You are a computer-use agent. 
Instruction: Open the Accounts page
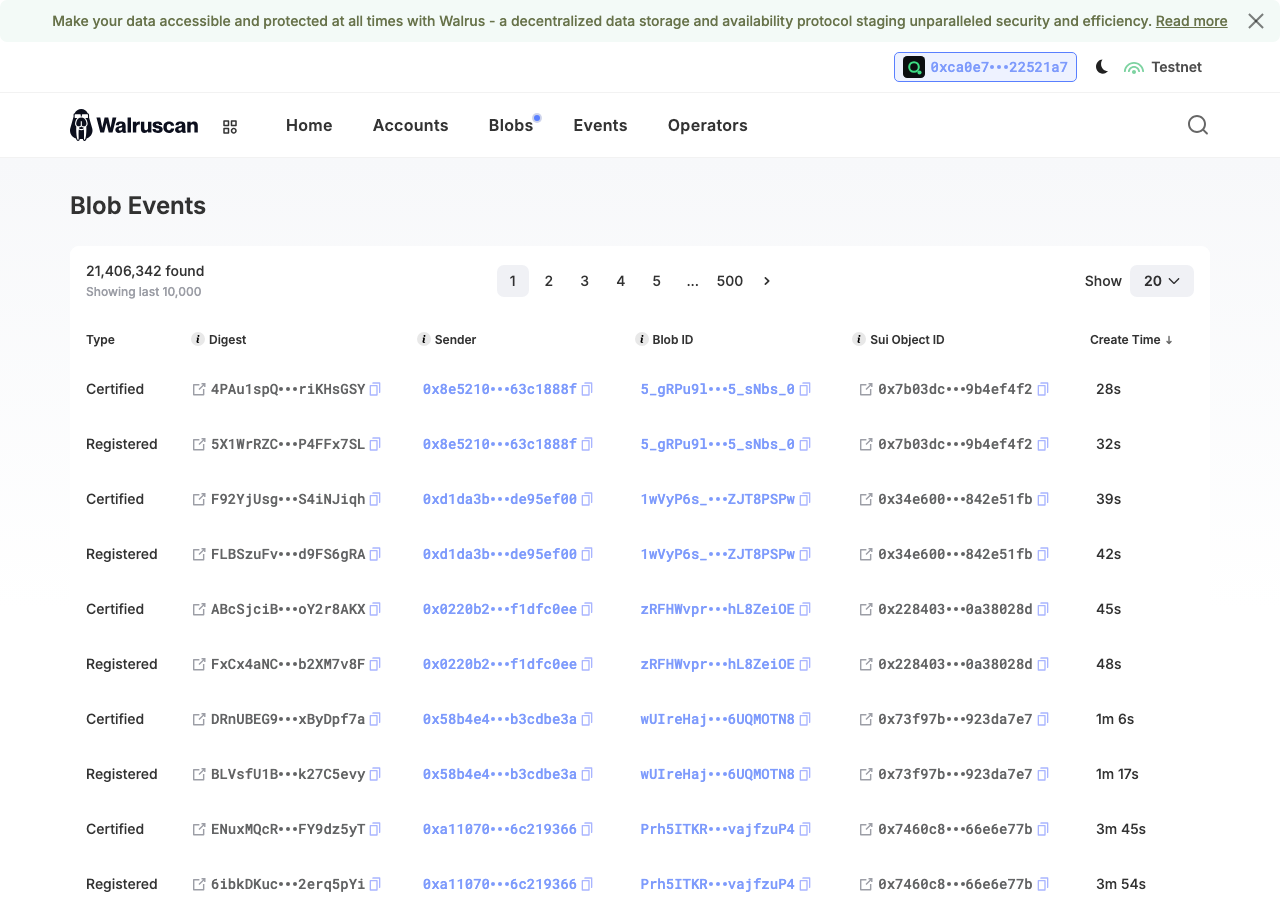[411, 125]
